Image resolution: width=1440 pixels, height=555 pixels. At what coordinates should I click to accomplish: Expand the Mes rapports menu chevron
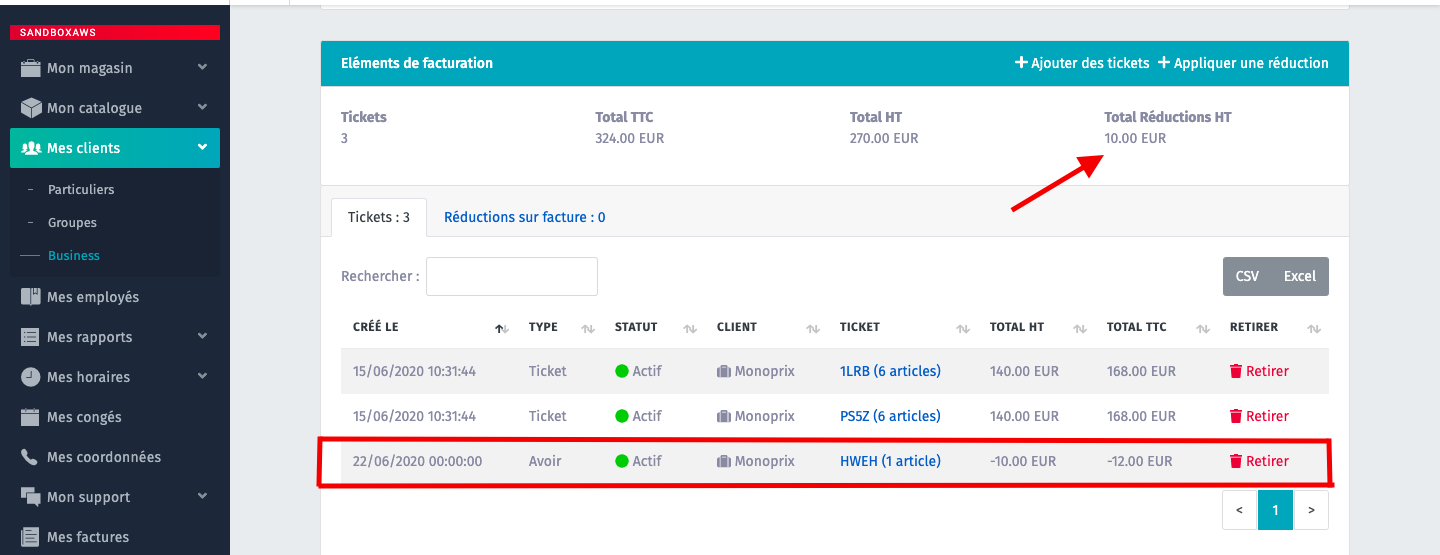click(x=202, y=337)
